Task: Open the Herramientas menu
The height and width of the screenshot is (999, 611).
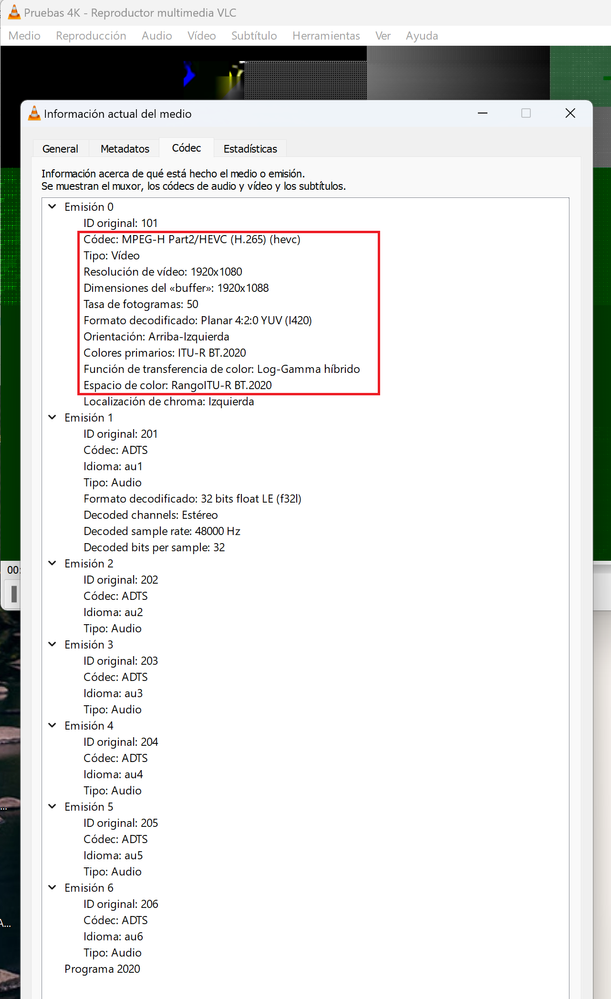Action: pos(326,35)
